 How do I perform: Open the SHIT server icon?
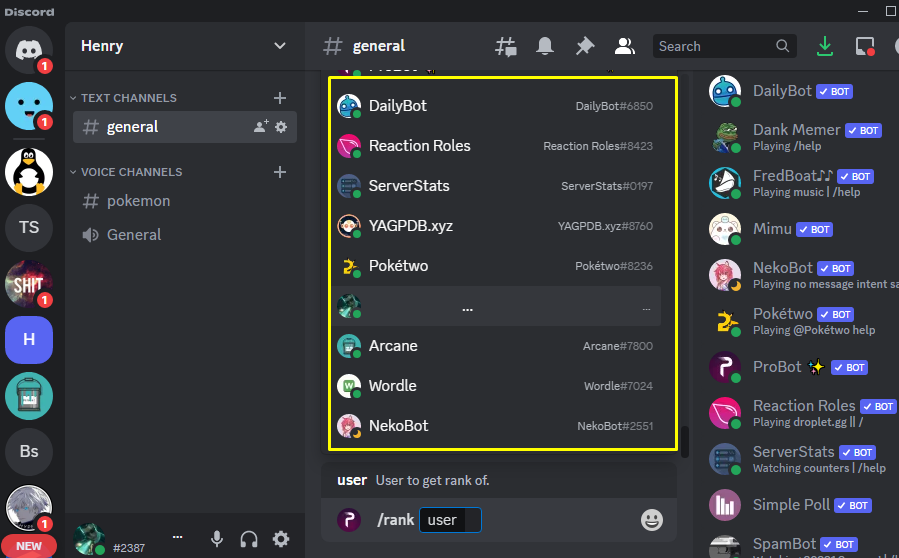pyautogui.click(x=29, y=283)
